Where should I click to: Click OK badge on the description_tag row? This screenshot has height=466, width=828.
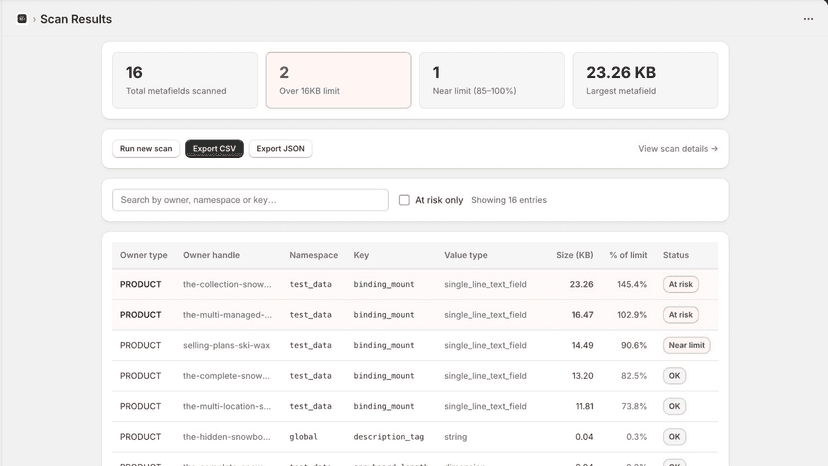tap(674, 437)
